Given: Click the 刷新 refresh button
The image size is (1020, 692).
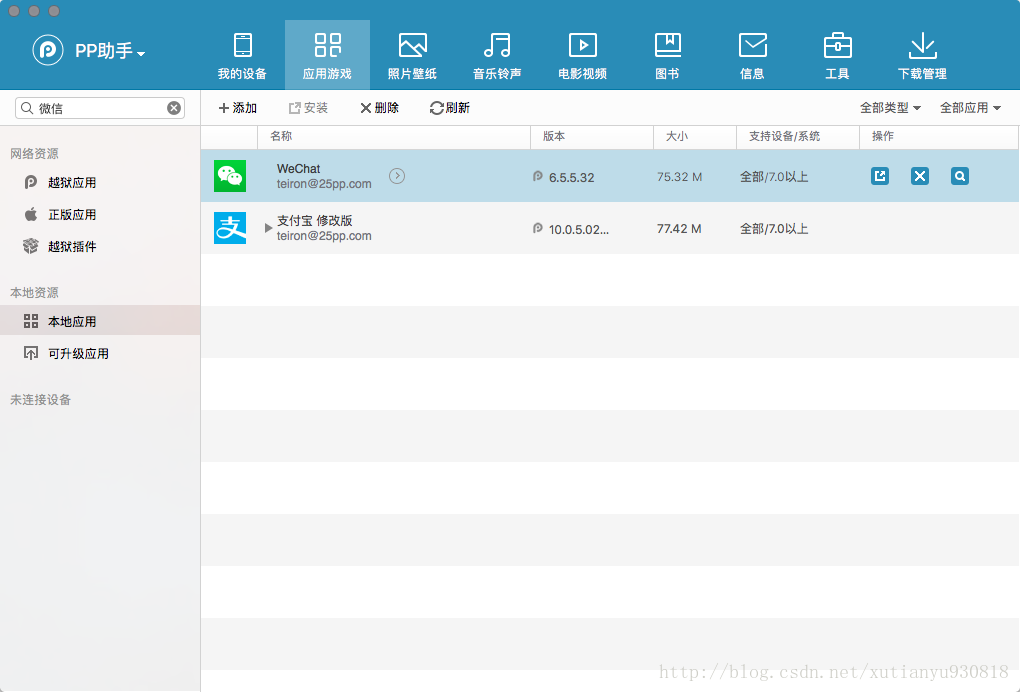Looking at the screenshot, I should pyautogui.click(x=450, y=108).
